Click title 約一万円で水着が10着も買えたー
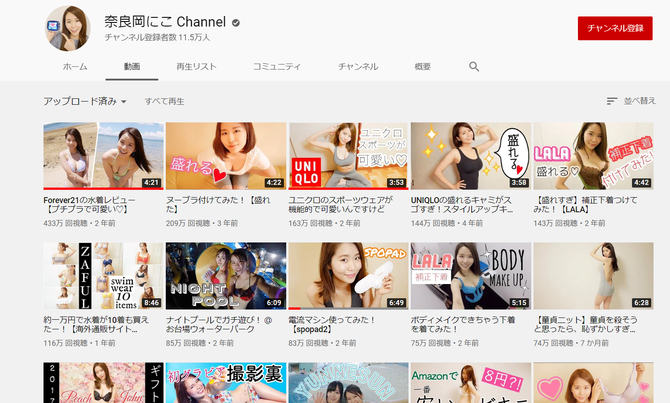 96,324
